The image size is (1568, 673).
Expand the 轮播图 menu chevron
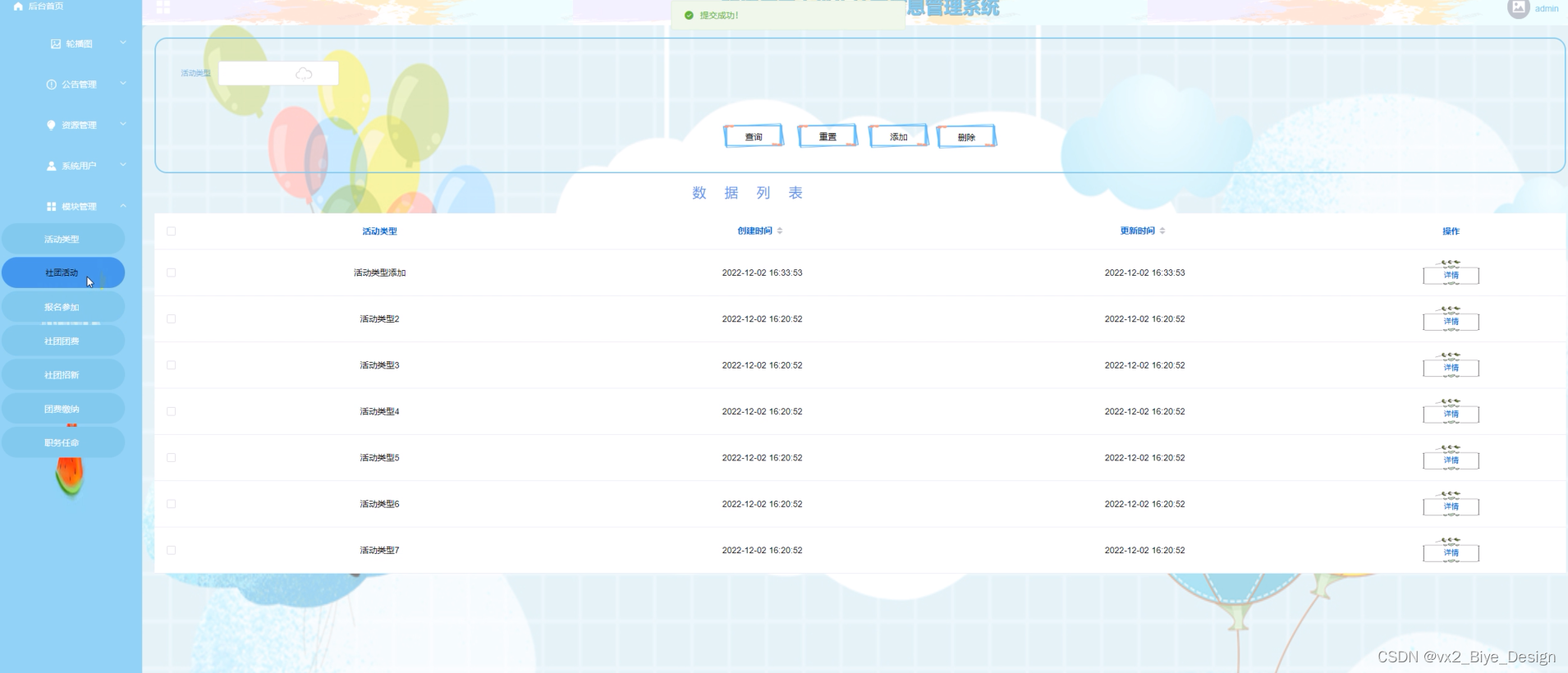click(x=123, y=43)
